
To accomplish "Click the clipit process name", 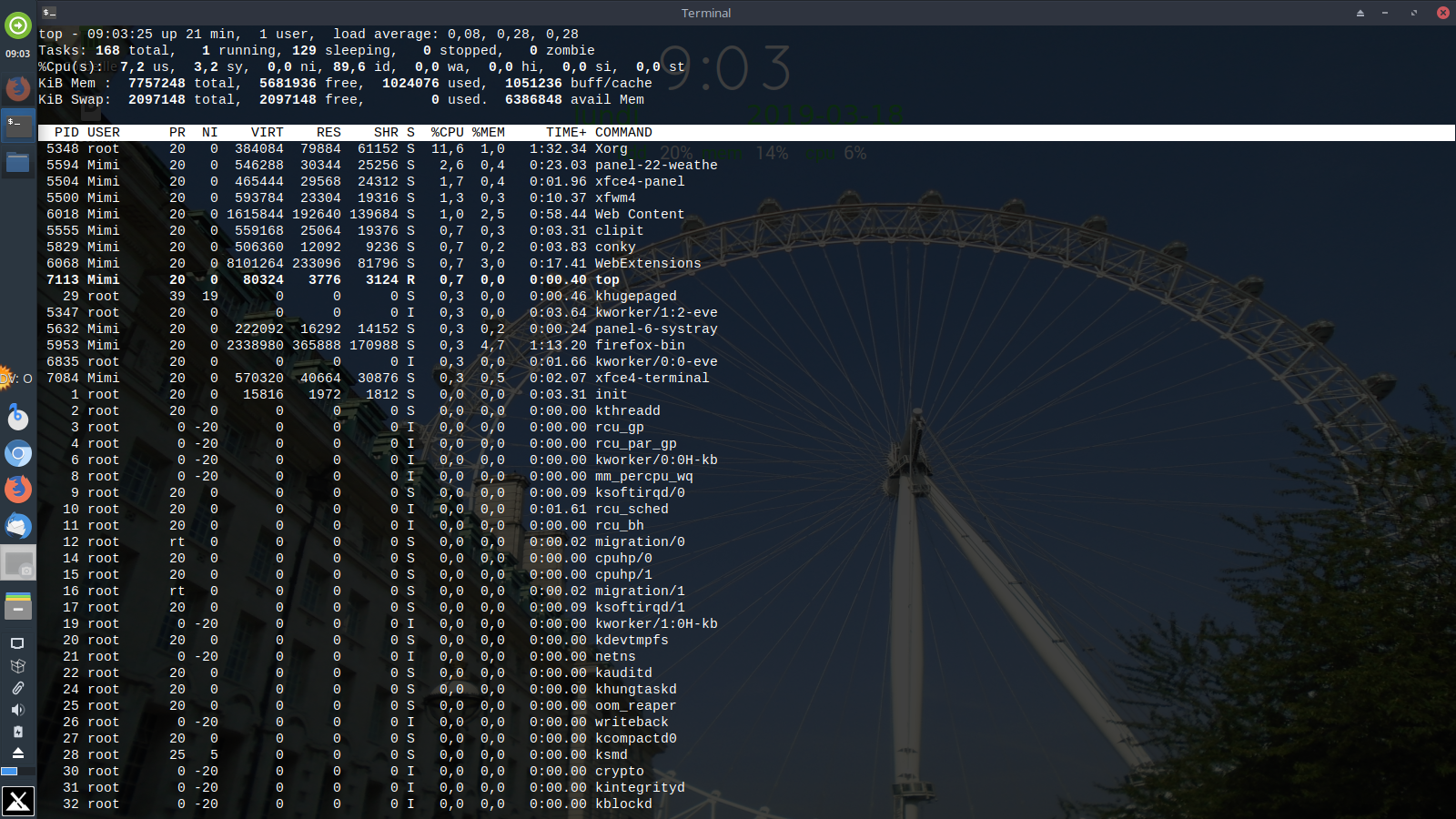I will pyautogui.click(x=620, y=231).
